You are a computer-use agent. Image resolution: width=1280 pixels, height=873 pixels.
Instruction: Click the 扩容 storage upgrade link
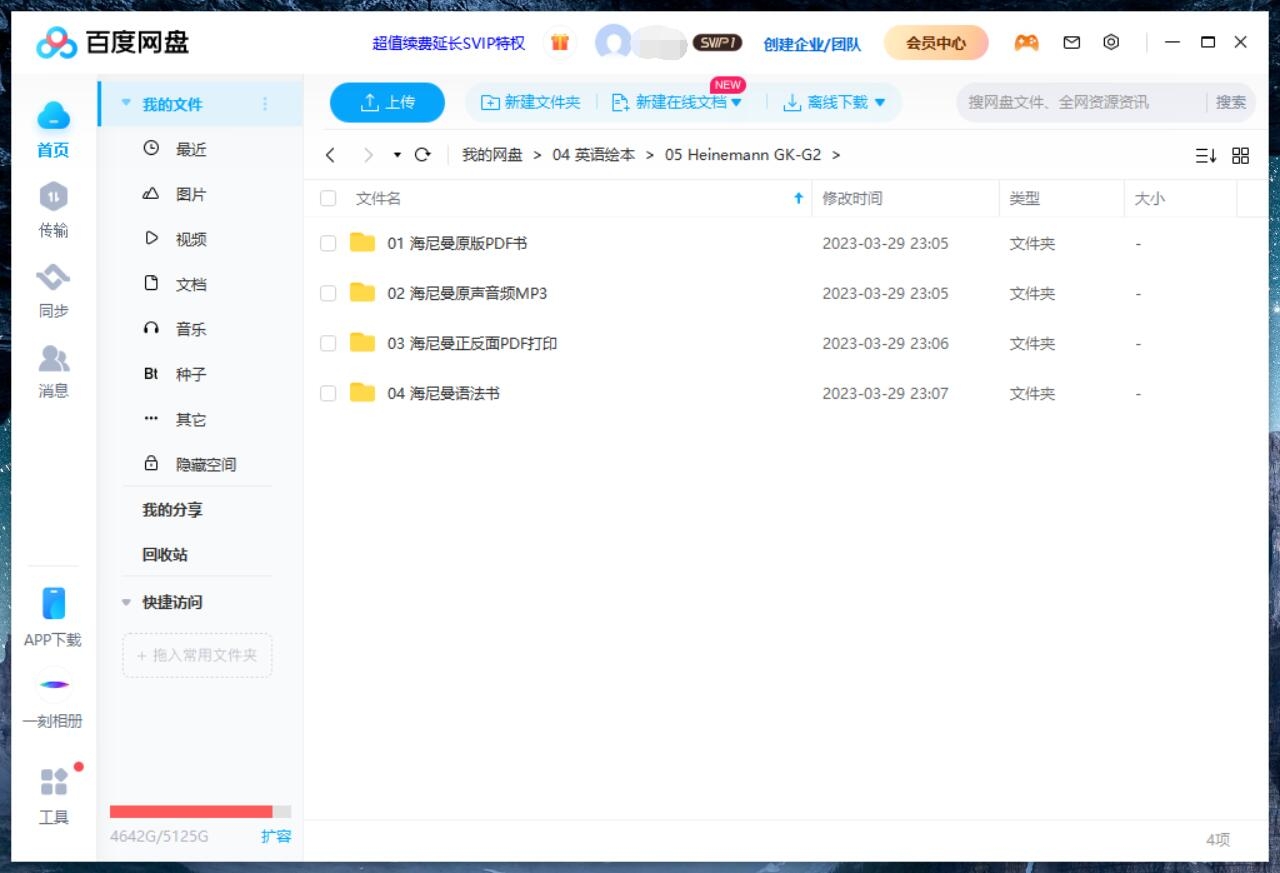tap(276, 837)
